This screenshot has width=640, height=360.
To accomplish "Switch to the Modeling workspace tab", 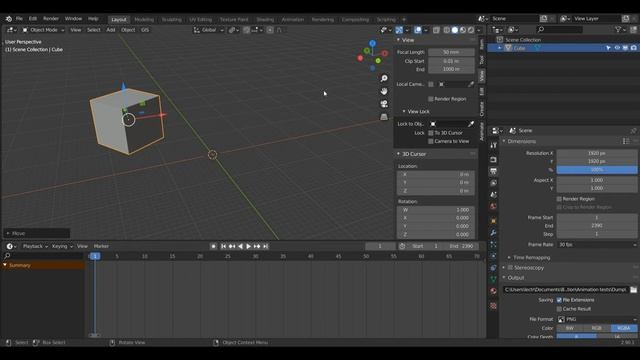I will click(x=144, y=20).
